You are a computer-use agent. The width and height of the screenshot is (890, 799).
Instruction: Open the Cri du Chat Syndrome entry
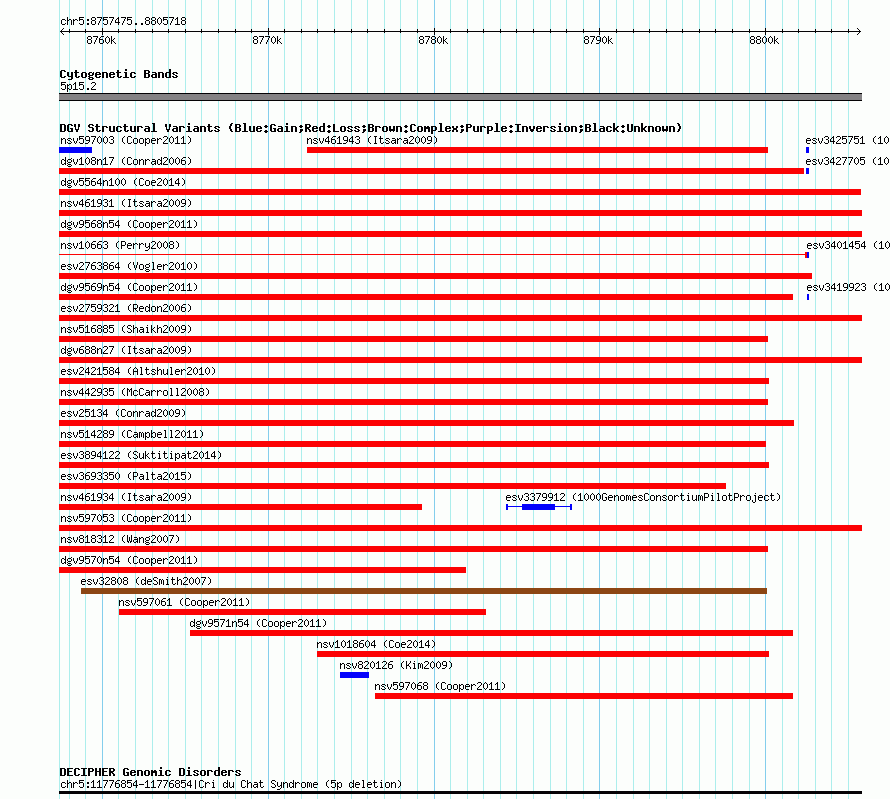(230, 784)
